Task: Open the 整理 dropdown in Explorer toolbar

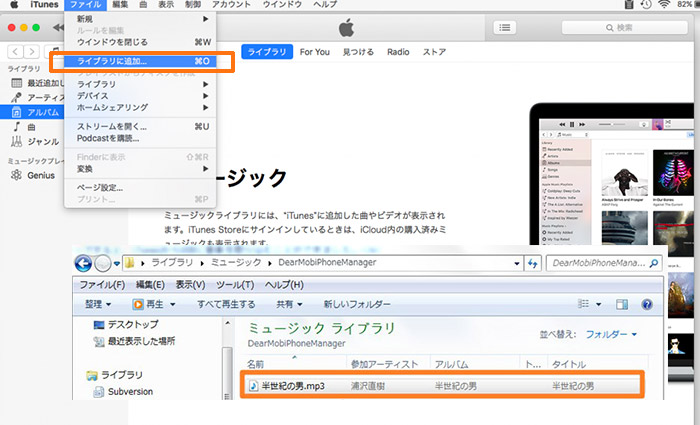Action: pos(98,304)
